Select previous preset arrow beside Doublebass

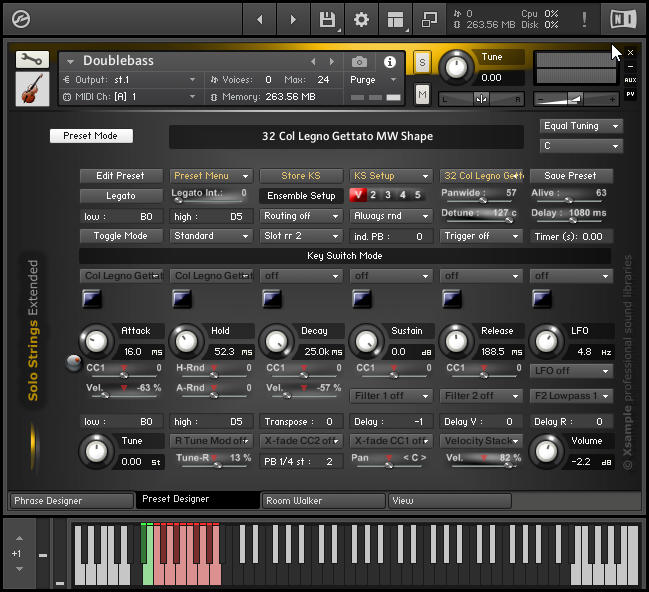tap(313, 62)
